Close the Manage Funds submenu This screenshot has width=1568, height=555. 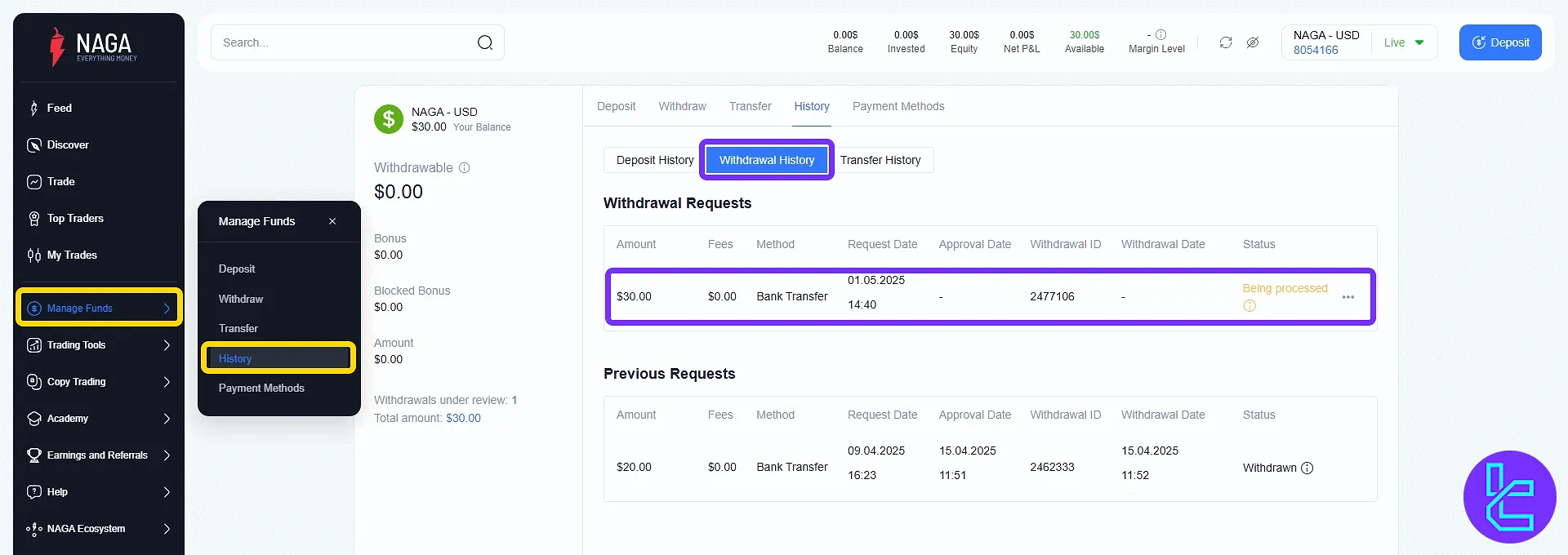(x=332, y=221)
